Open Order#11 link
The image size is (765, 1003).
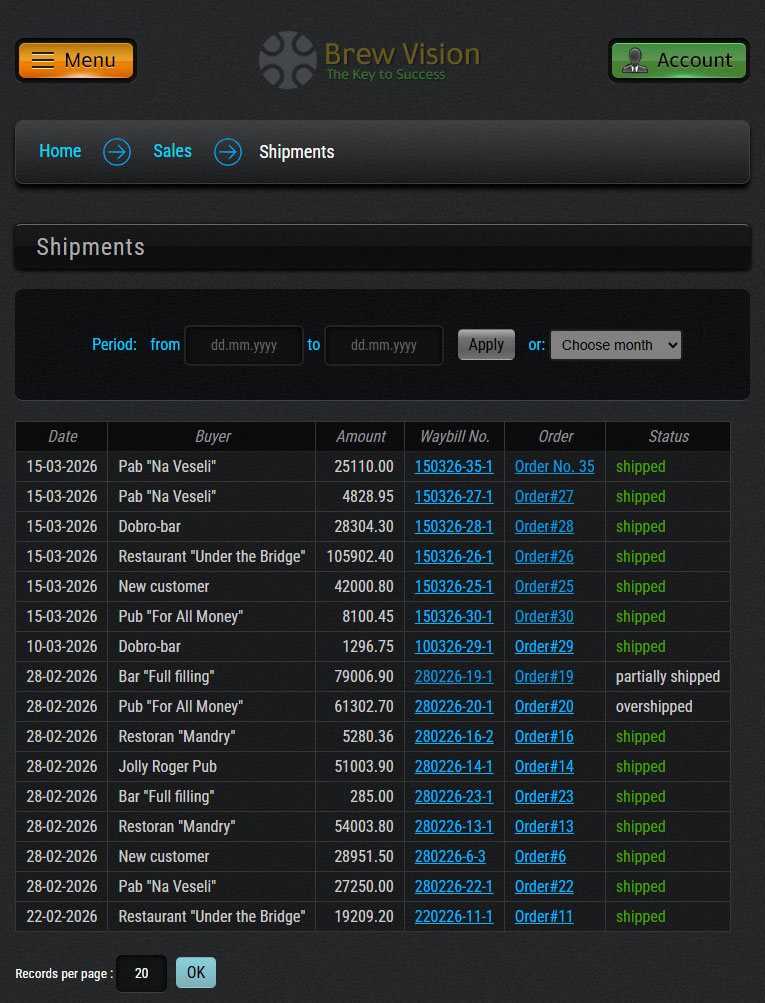click(544, 916)
